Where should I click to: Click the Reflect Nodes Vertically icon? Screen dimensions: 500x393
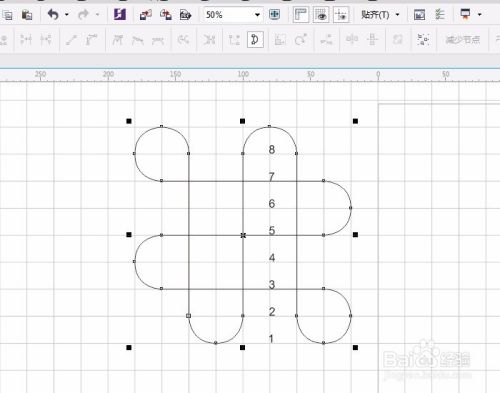pos(372,40)
